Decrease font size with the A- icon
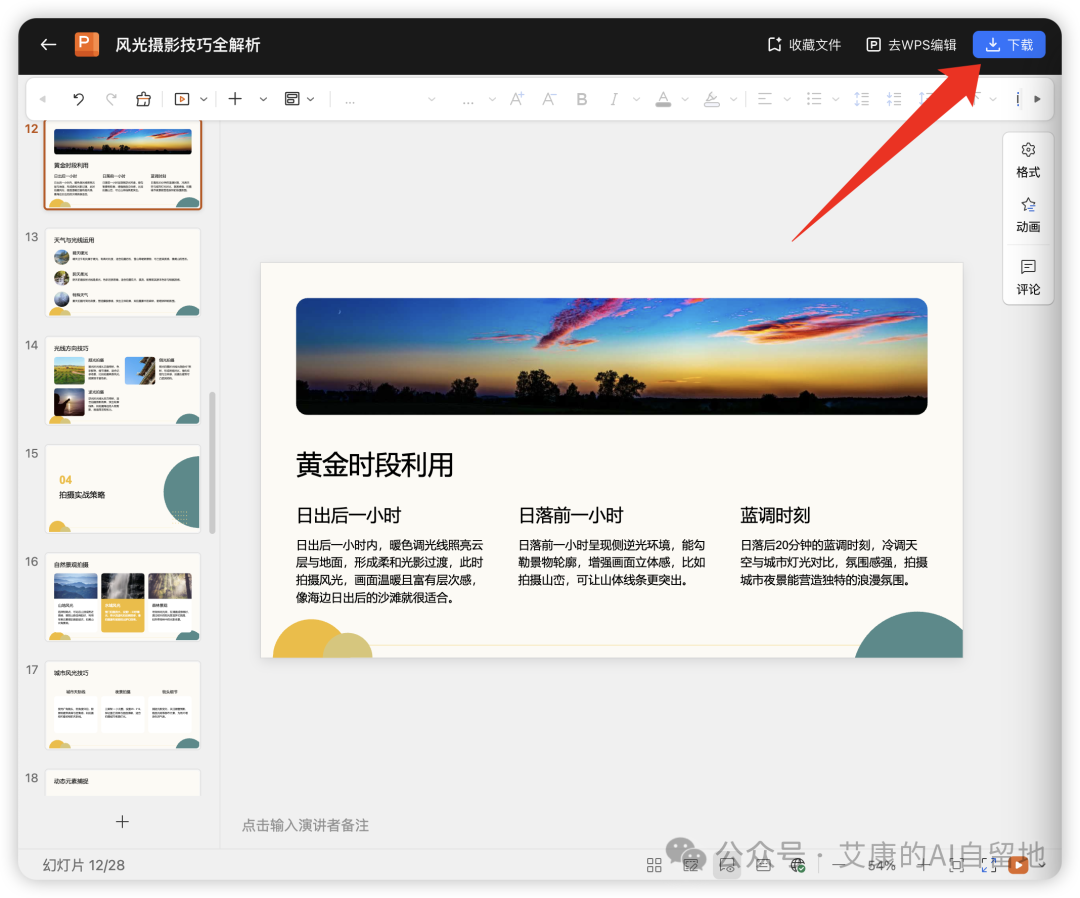The height and width of the screenshot is (898, 1080). click(548, 98)
